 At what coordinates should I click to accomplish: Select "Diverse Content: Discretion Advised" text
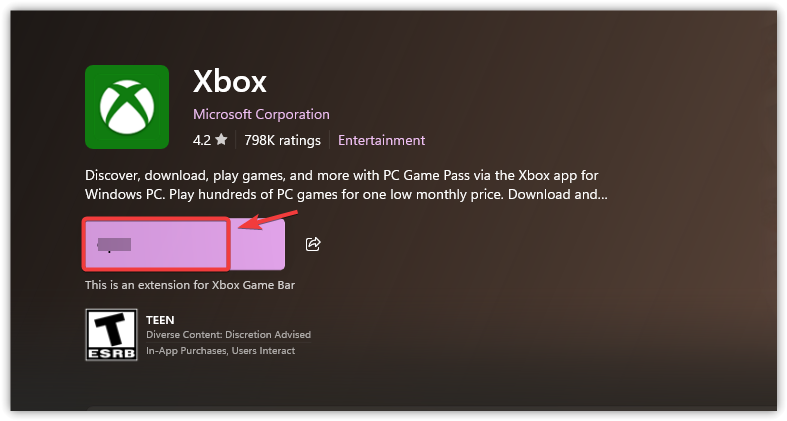pyautogui.click(x=228, y=334)
